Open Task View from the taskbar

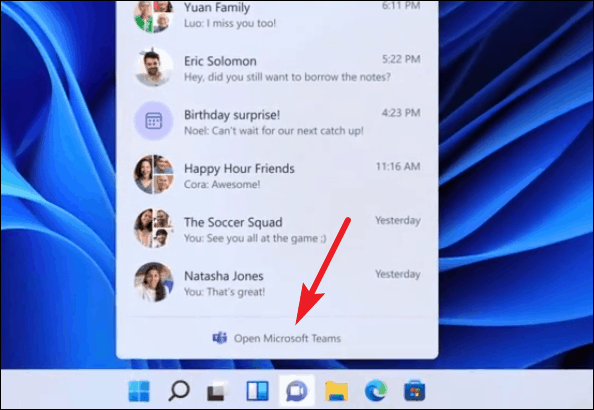217,391
